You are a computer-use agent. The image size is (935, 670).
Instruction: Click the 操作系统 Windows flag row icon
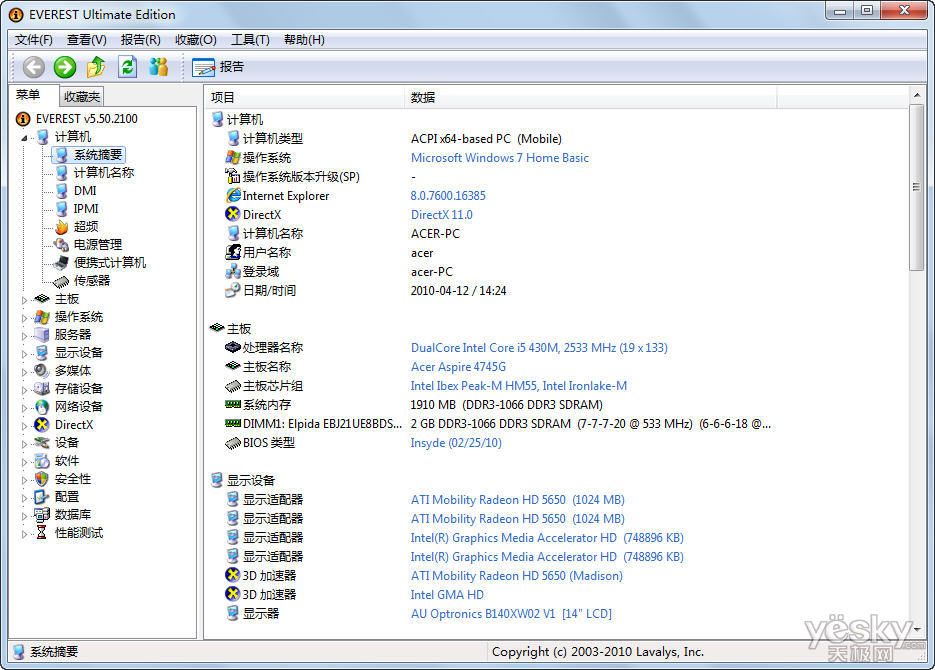(x=233, y=157)
